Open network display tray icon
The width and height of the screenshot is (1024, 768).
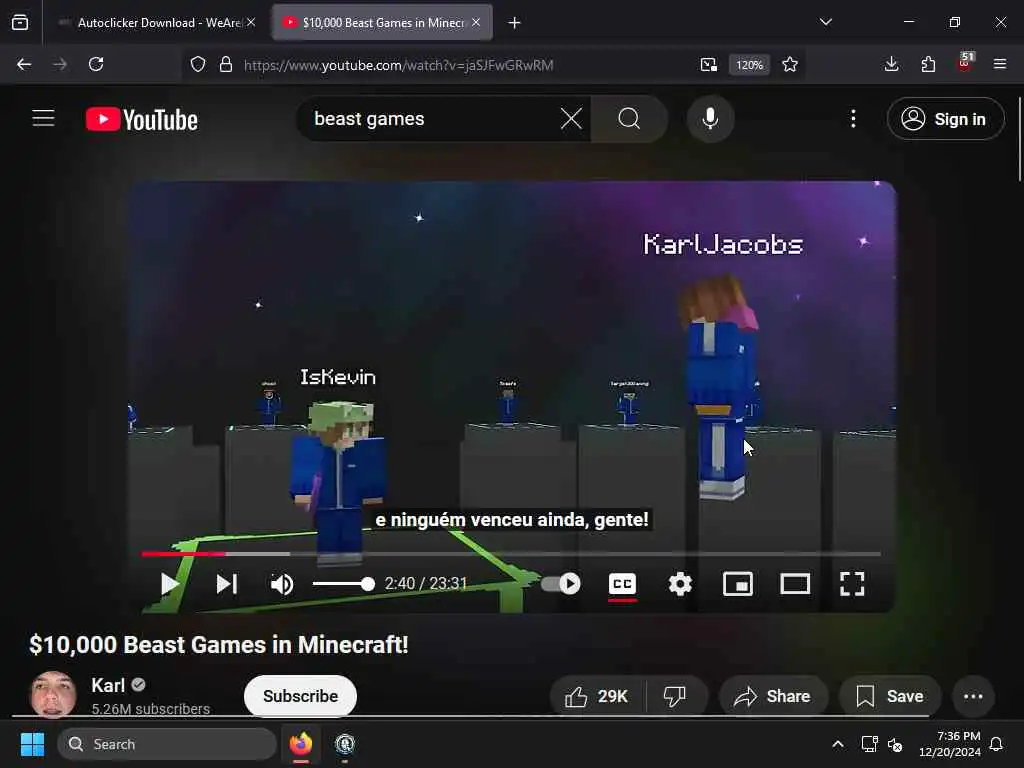pyautogui.click(x=869, y=744)
